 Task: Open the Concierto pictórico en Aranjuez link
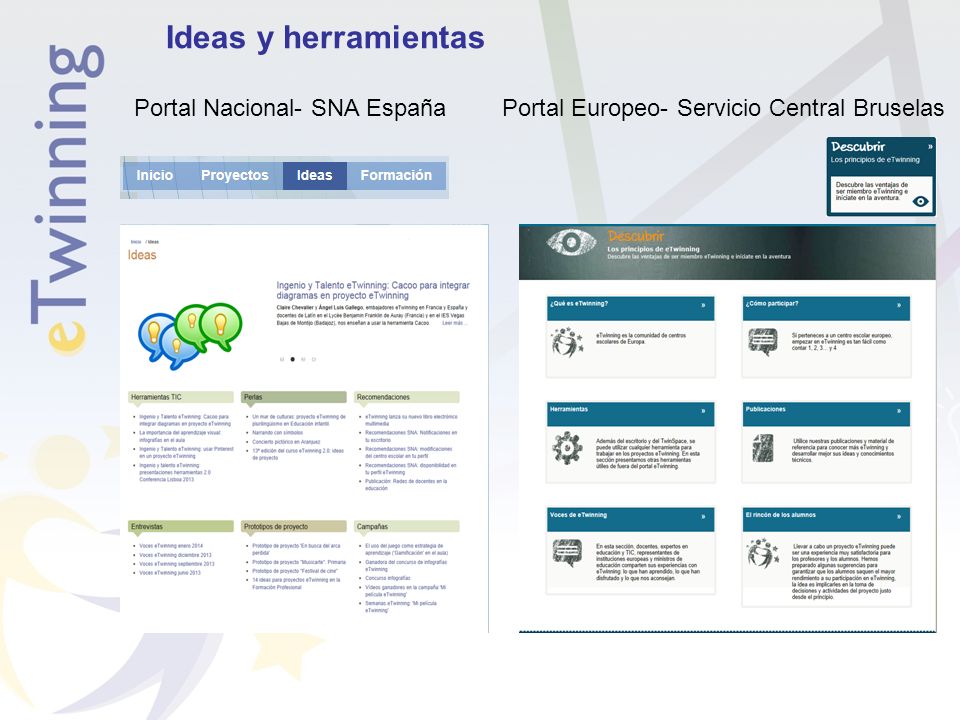286,441
